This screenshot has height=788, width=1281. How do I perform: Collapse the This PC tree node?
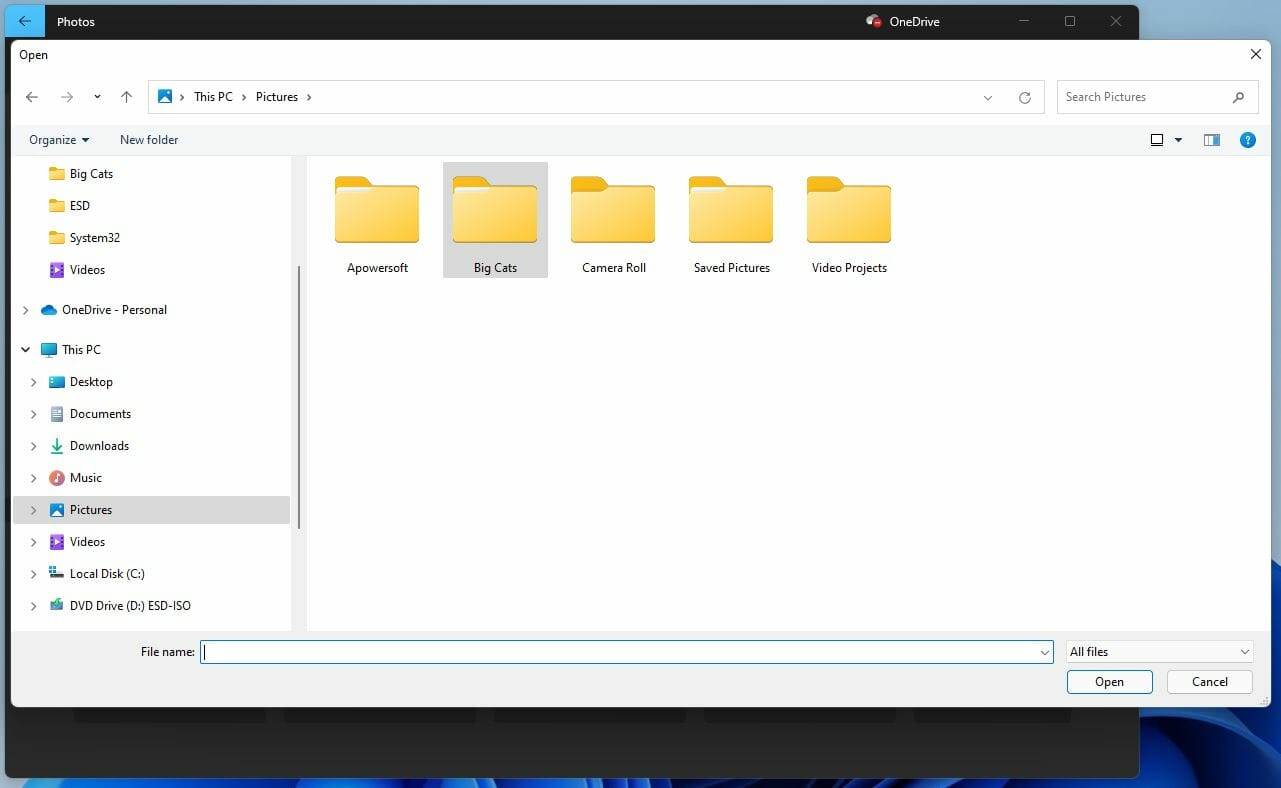tap(26, 349)
